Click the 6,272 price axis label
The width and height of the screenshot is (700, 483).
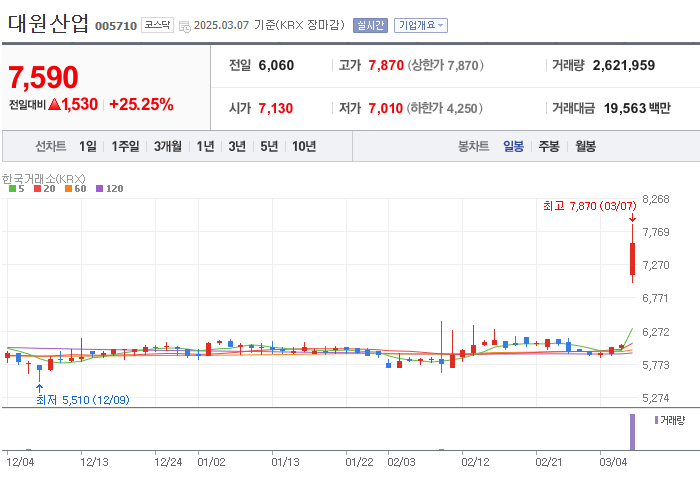(x=656, y=332)
